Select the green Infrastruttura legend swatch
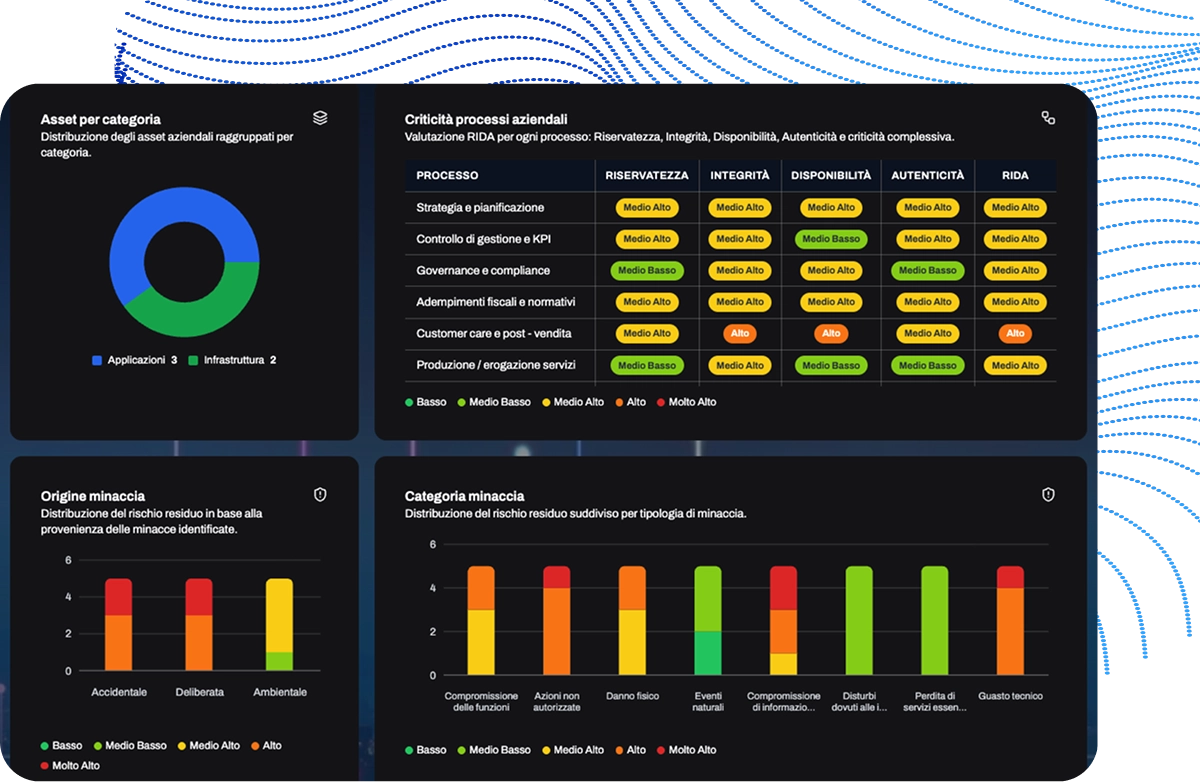 [193, 360]
